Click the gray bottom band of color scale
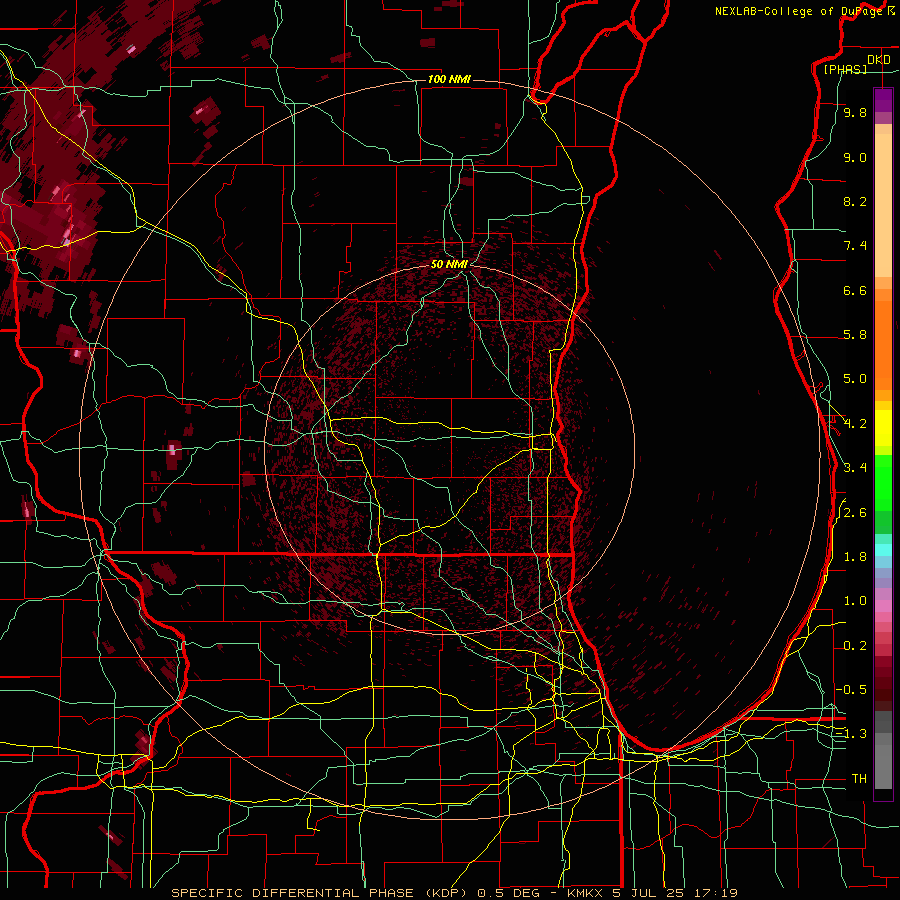Viewport: 900px width, 900px height. [883, 751]
